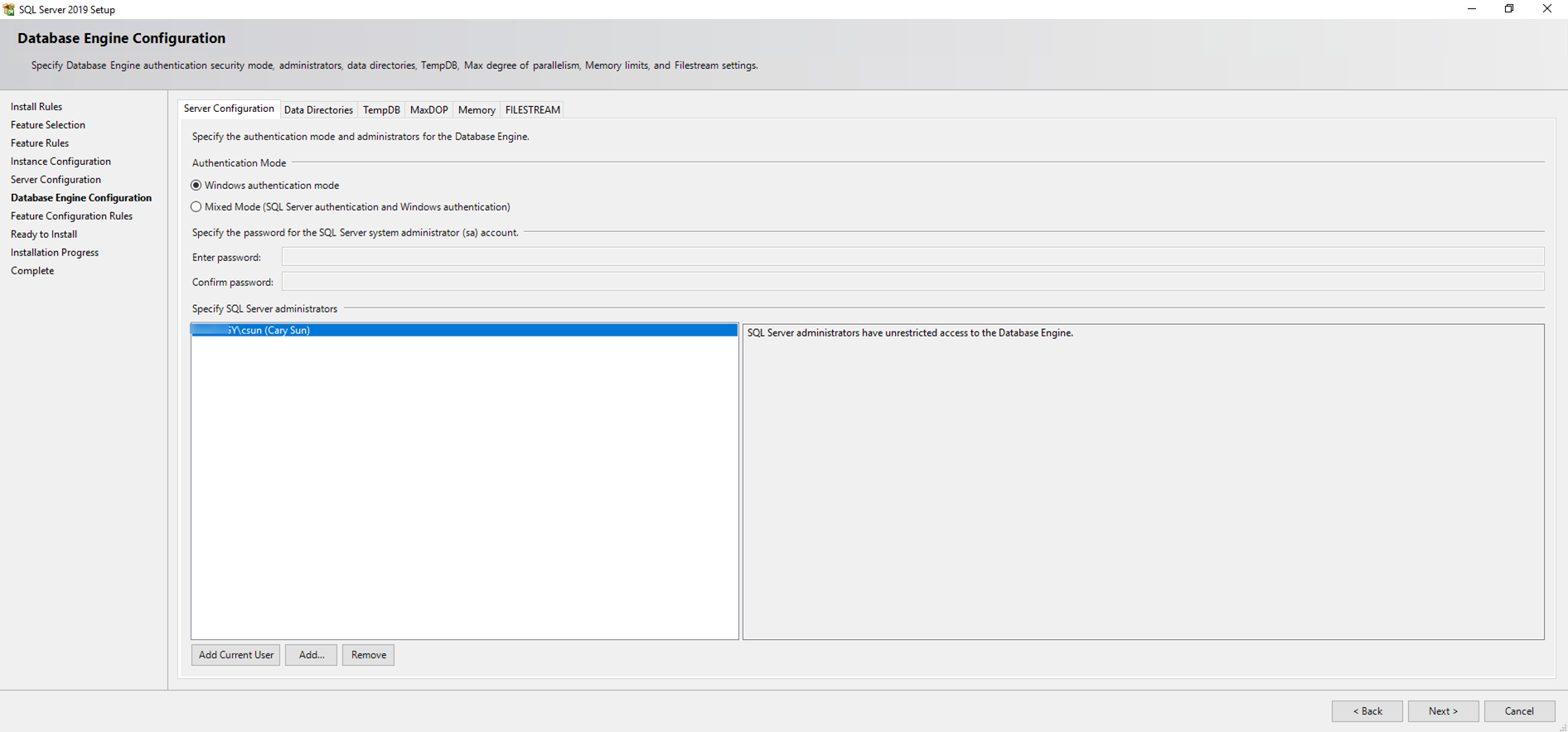
Task: Open the Memory tab
Action: tap(477, 109)
